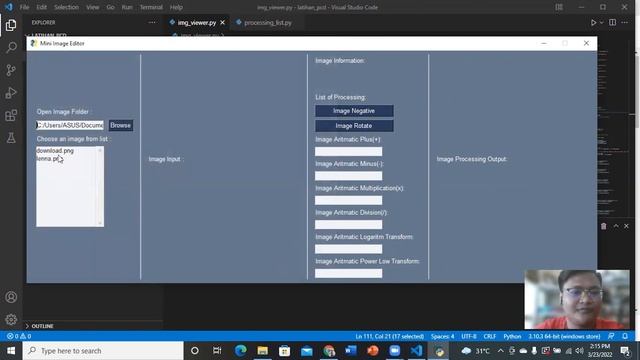Click the image list vertical scrollbar

[100, 187]
